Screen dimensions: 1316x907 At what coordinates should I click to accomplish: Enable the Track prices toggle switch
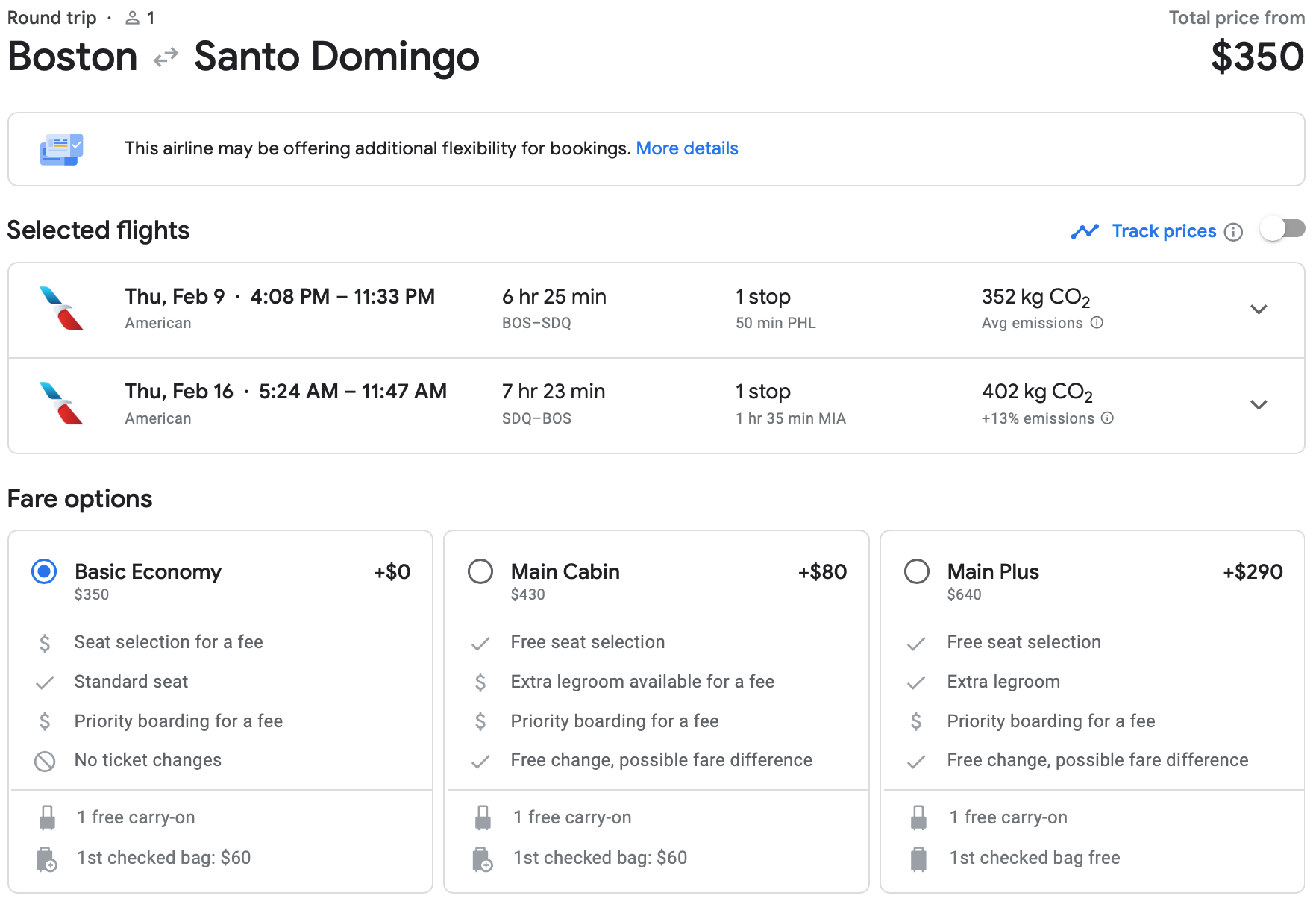(1282, 230)
